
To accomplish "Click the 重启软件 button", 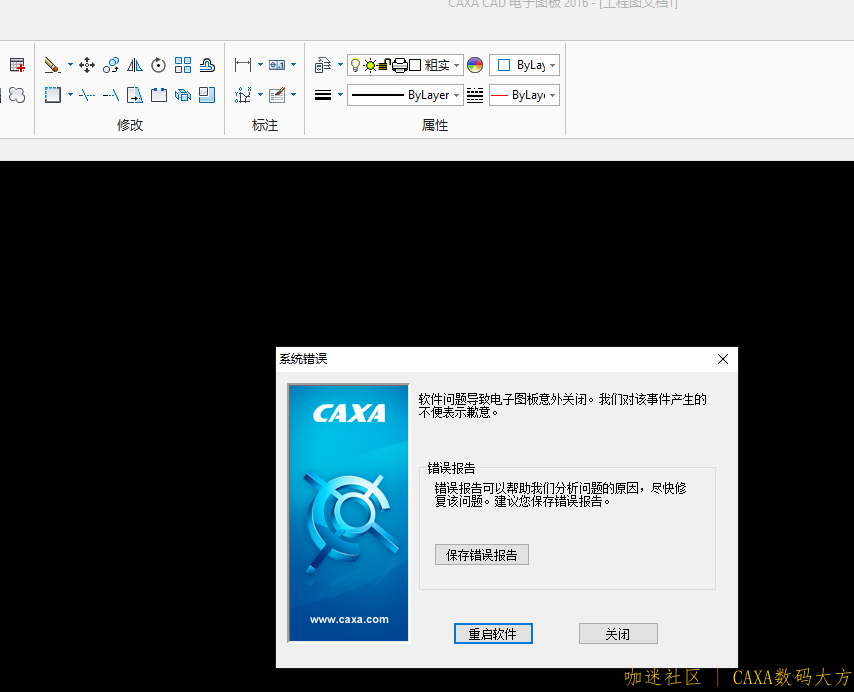I will (493, 634).
